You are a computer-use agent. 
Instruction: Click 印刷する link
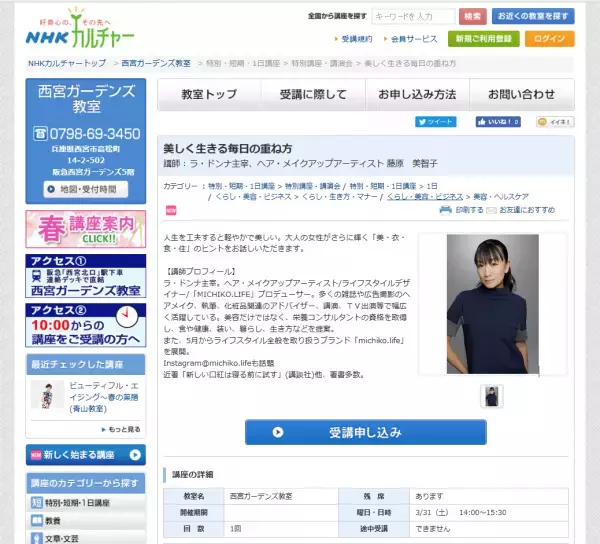(x=469, y=210)
